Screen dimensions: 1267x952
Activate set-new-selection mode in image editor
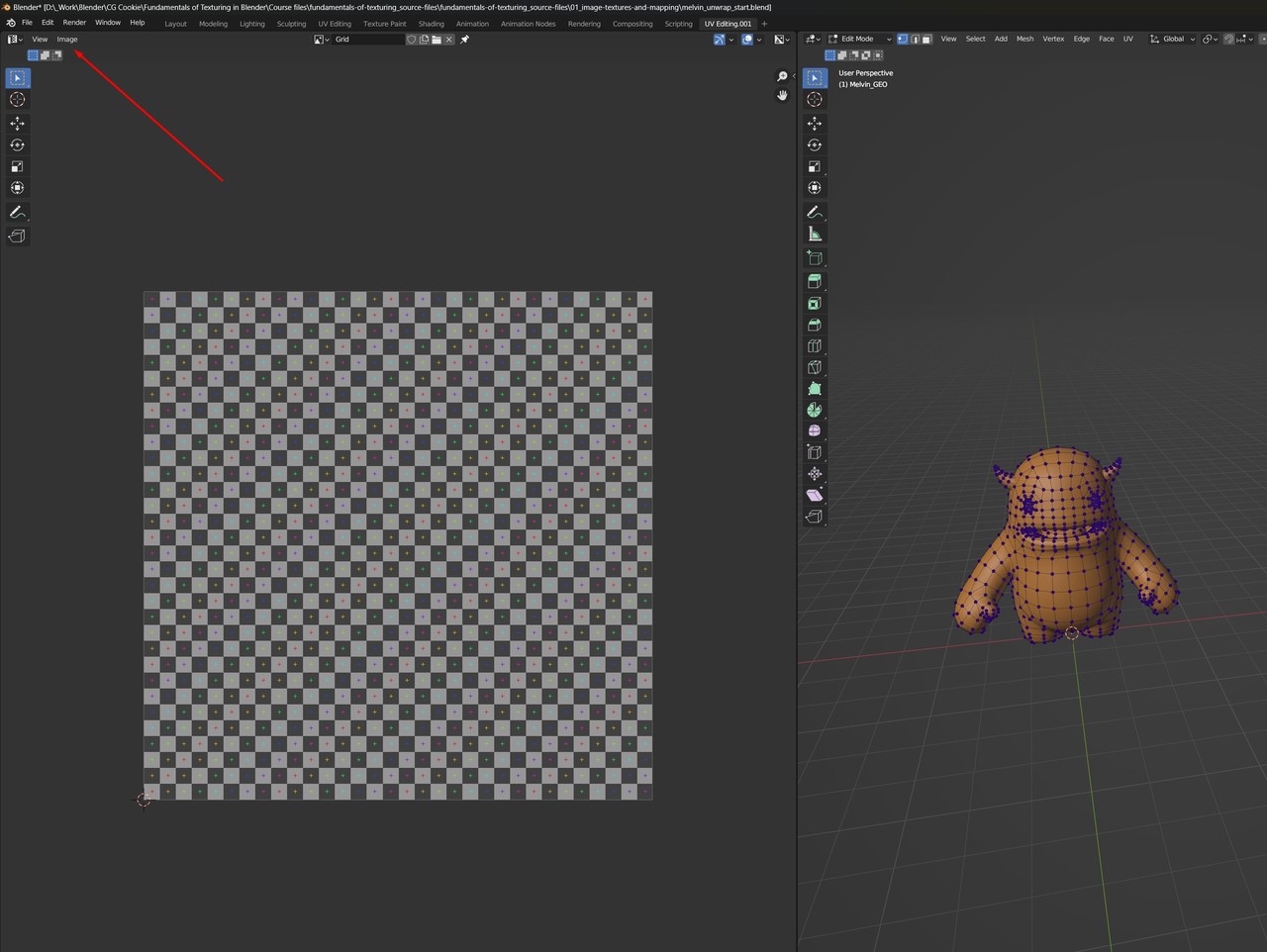pyautogui.click(x=33, y=55)
